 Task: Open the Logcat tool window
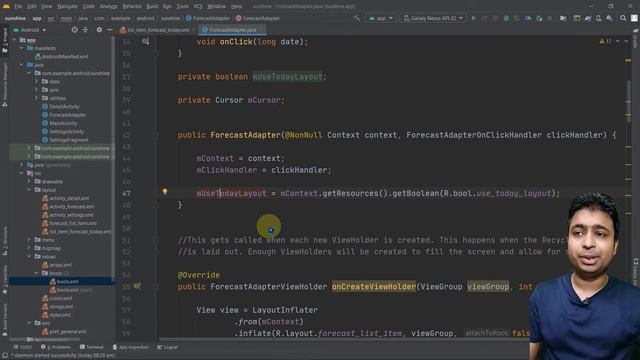[167, 347]
